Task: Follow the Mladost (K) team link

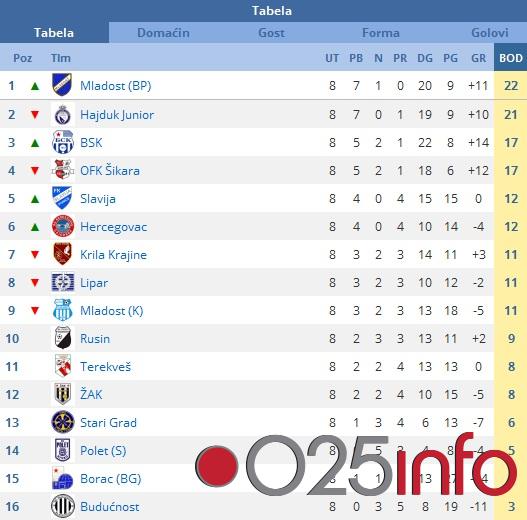Action: pyautogui.click(x=112, y=311)
